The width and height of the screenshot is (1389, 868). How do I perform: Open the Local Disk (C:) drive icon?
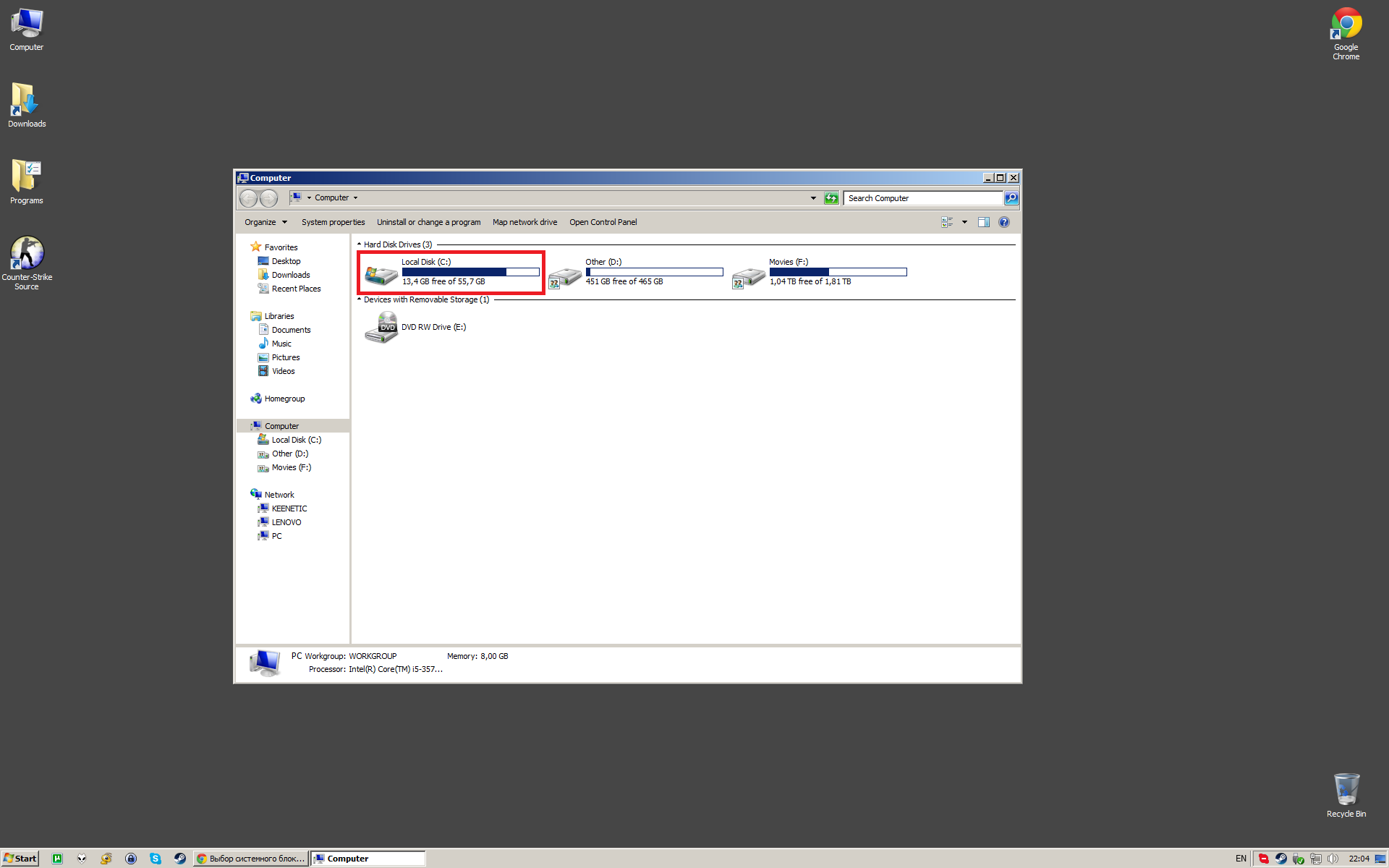pos(381,274)
